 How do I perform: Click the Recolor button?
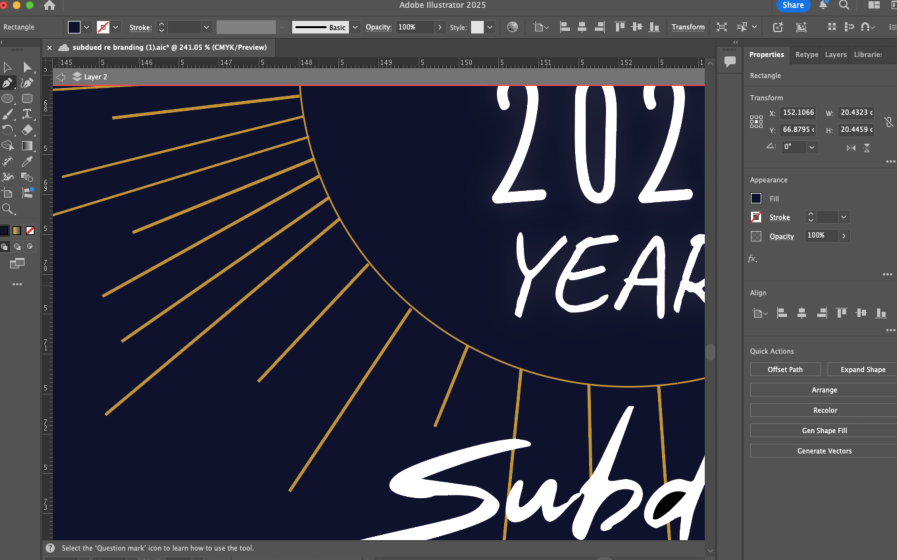pos(824,410)
